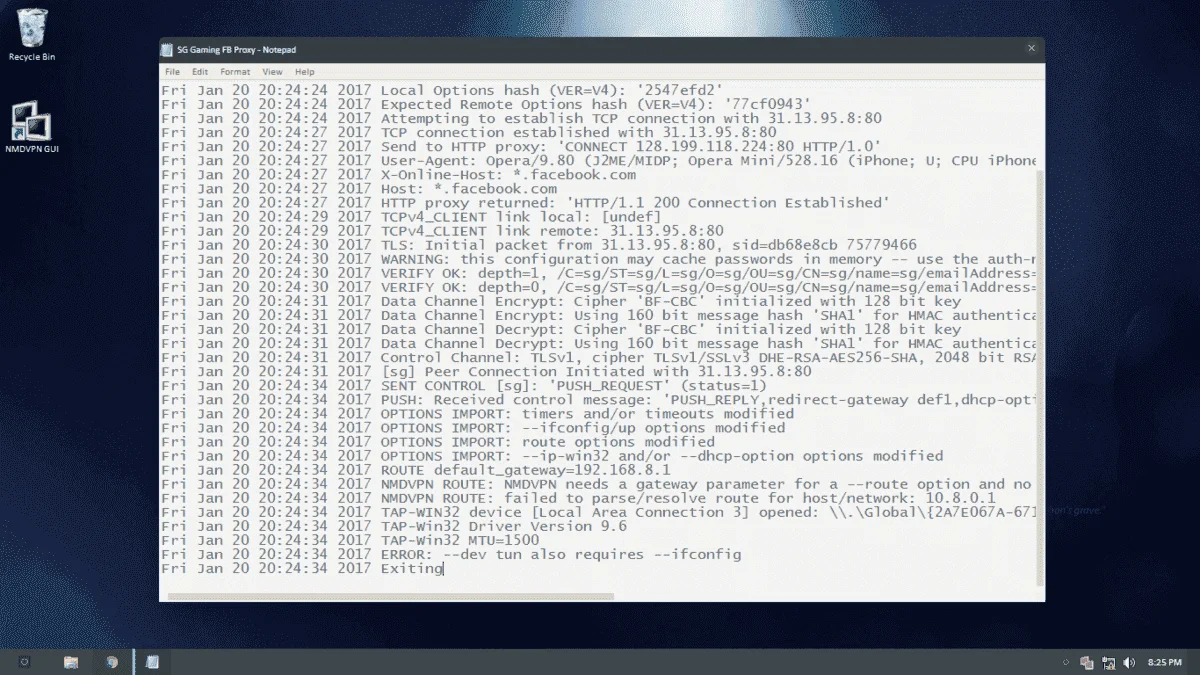Click the 'Expected Remote Options hash' line
The width and height of the screenshot is (1200, 675).
pyautogui.click(x=486, y=104)
